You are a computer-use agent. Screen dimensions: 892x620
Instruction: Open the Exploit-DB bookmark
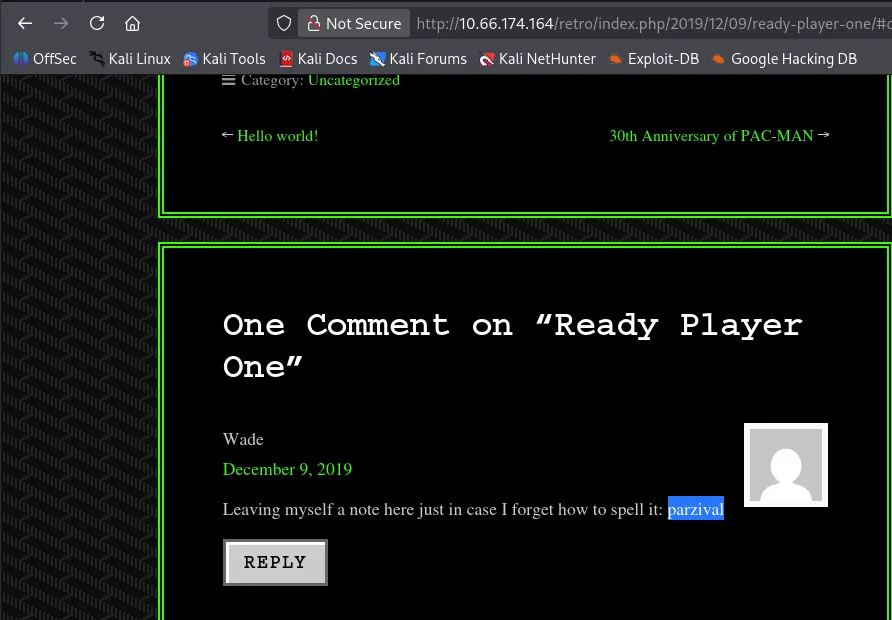coord(653,59)
